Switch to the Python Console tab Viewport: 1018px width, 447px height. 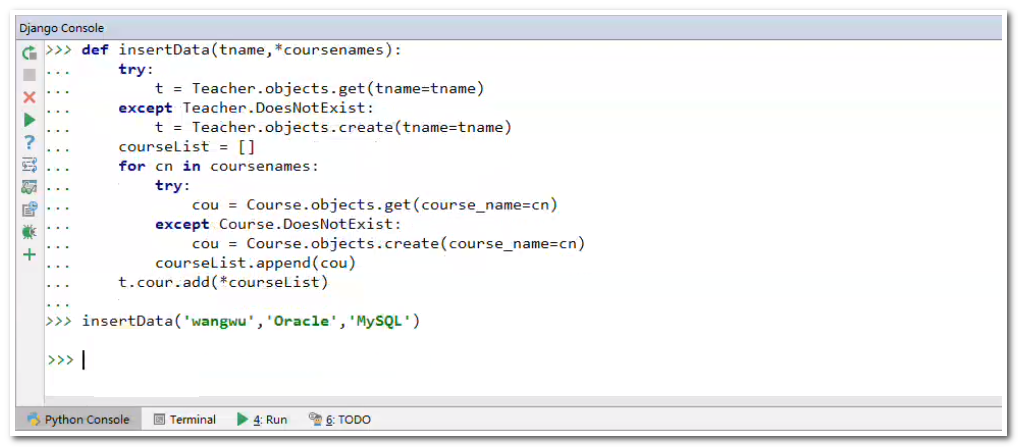(79, 420)
